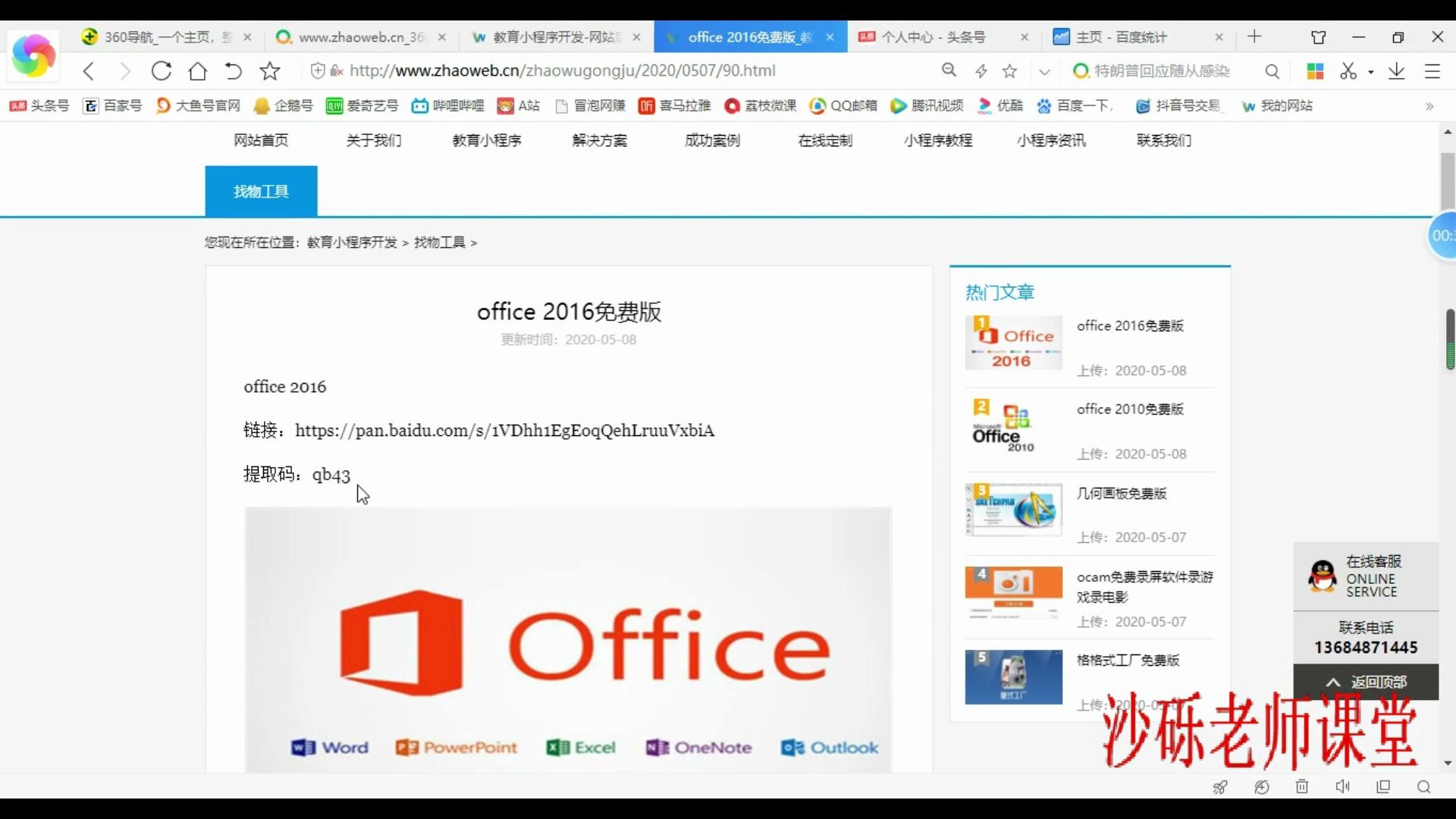Screen dimensions: 1456x819
Task: Click the zoom magnifier icon in the address bar
Action: (949, 71)
